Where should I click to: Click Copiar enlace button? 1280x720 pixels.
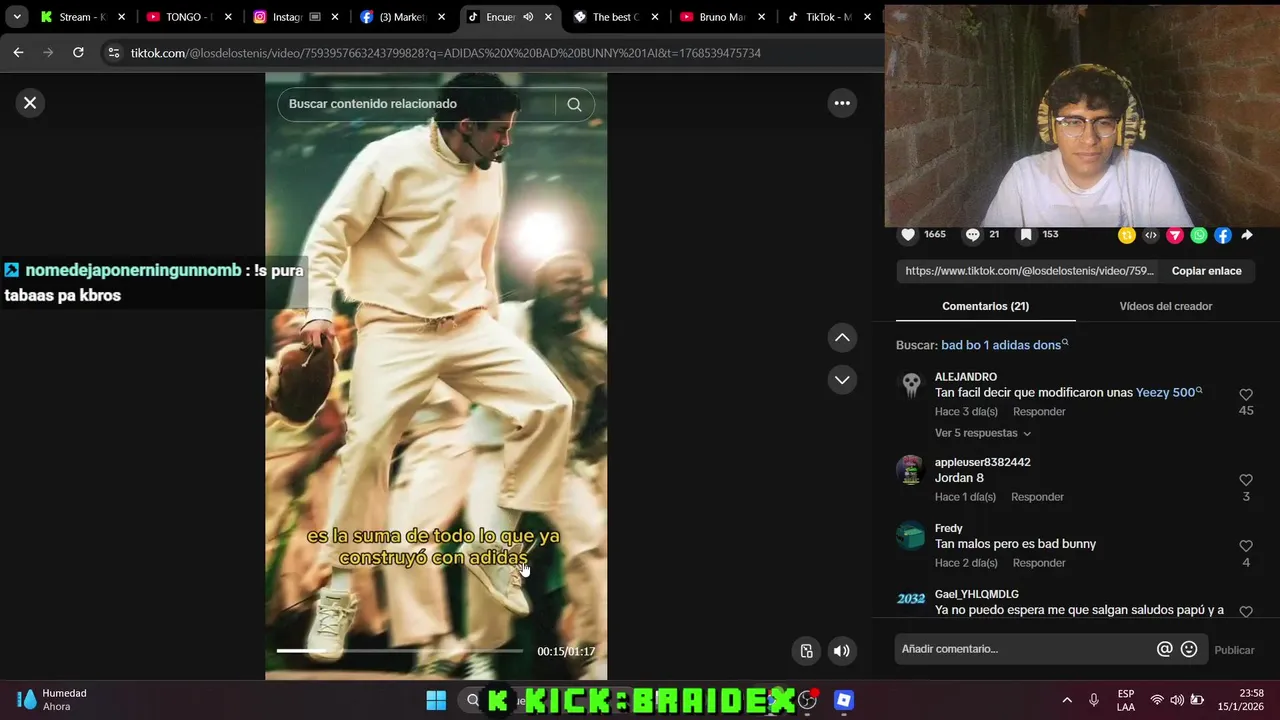[x=1206, y=271]
